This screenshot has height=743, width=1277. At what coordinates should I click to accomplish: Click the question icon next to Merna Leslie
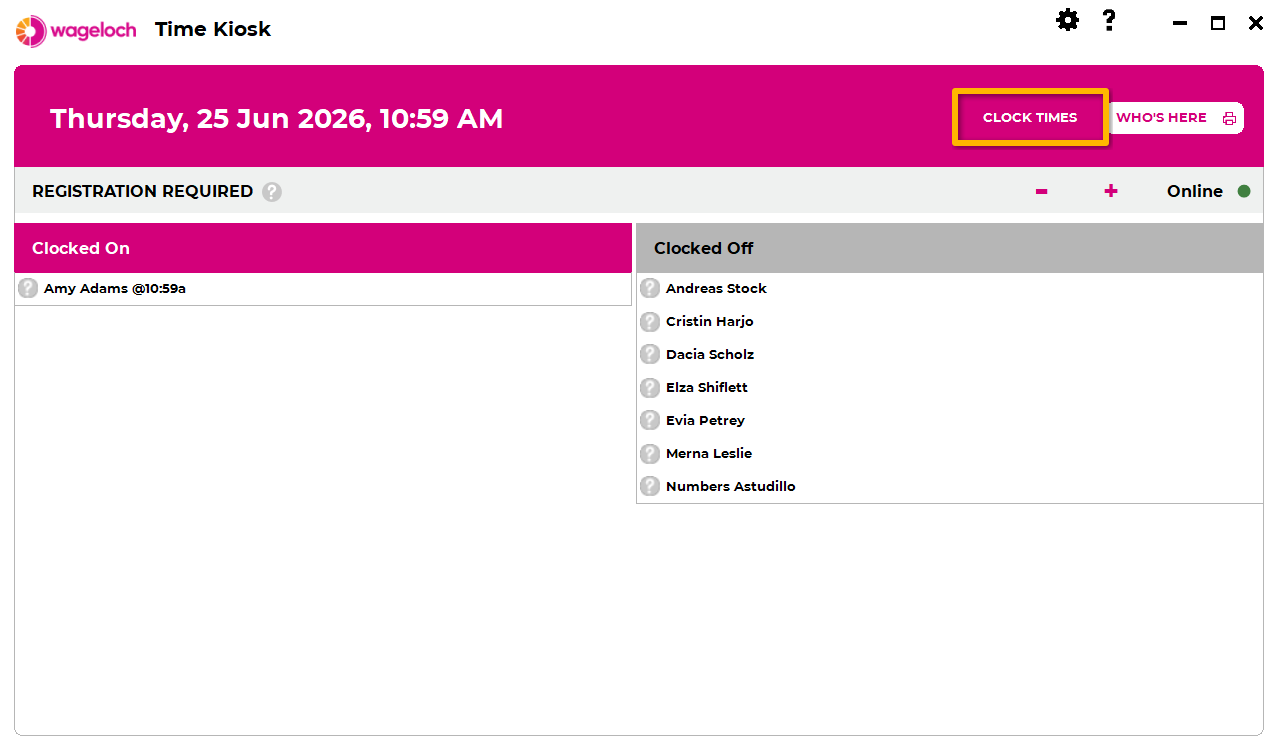(x=650, y=453)
